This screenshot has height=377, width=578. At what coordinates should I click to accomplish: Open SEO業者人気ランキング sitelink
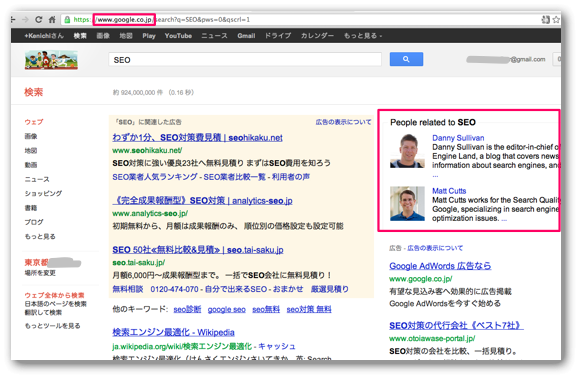155,177
